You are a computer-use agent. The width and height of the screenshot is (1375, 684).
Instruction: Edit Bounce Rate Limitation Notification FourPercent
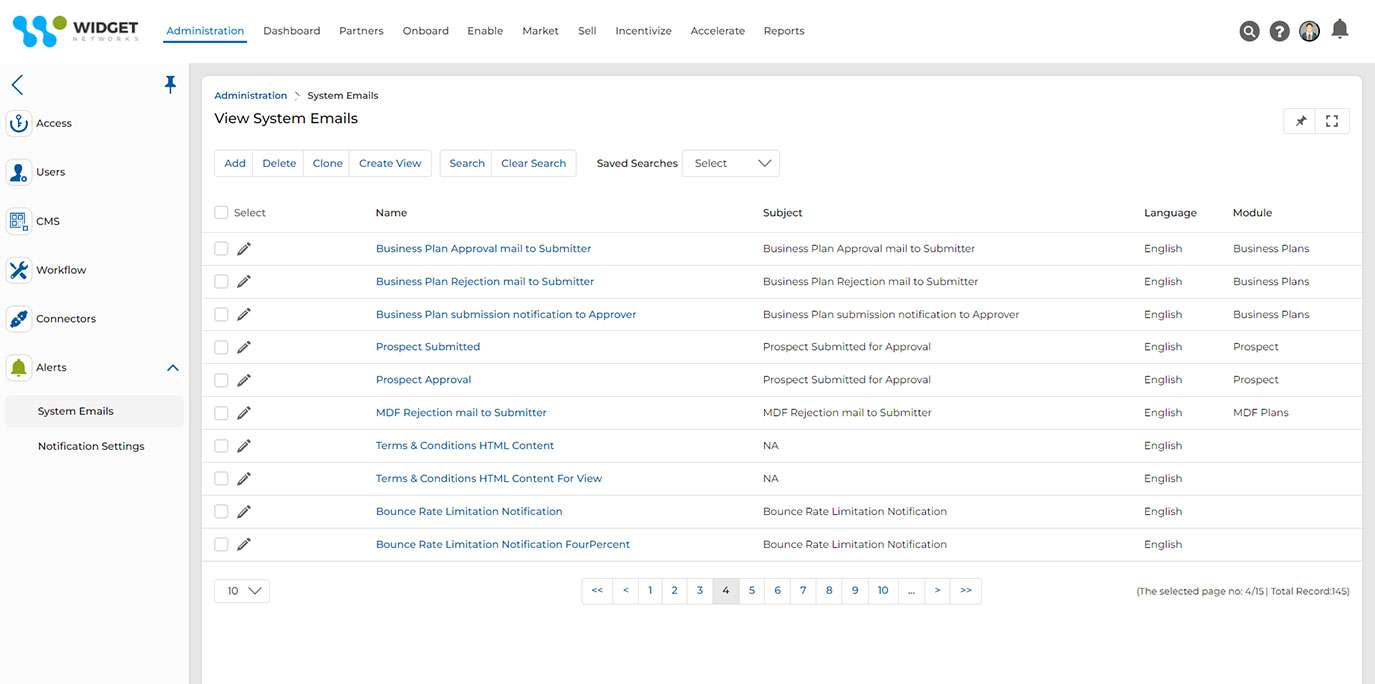[244, 544]
